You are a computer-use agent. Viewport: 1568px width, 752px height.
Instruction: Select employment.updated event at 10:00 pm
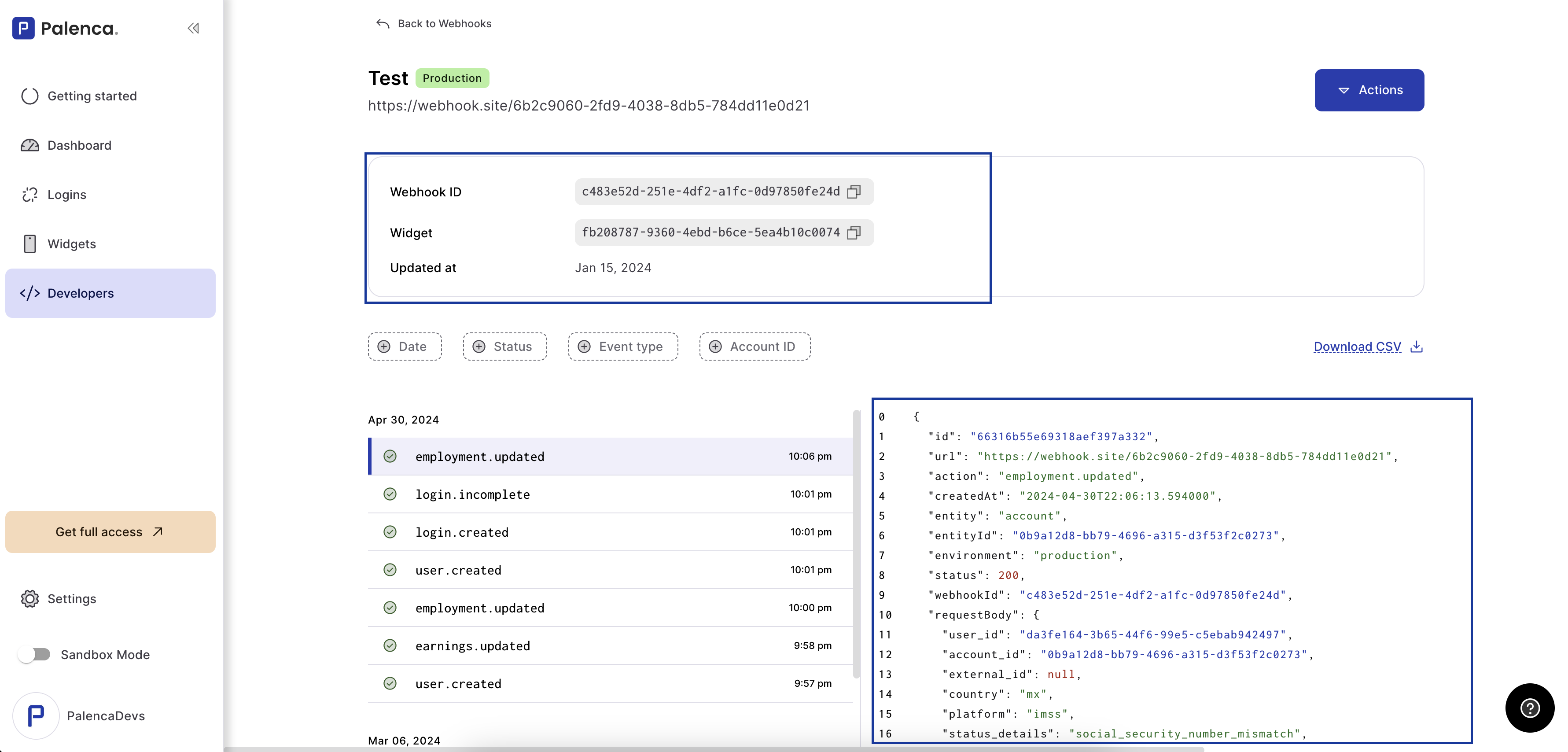click(611, 608)
